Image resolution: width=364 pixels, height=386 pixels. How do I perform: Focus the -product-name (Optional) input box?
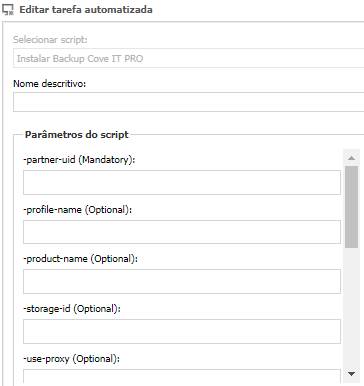pyautogui.click(x=182, y=282)
